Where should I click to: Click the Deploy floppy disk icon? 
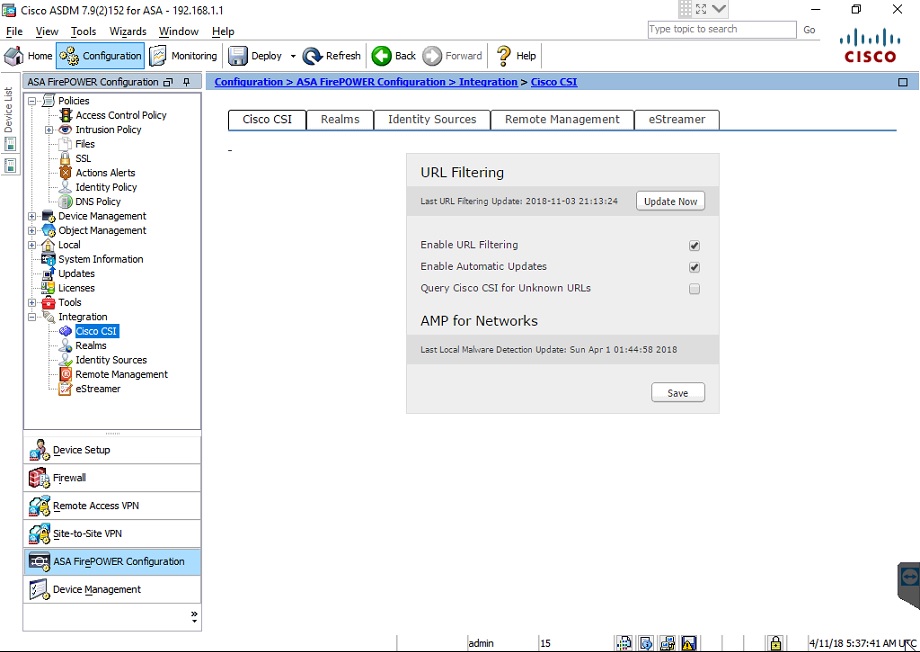238,56
